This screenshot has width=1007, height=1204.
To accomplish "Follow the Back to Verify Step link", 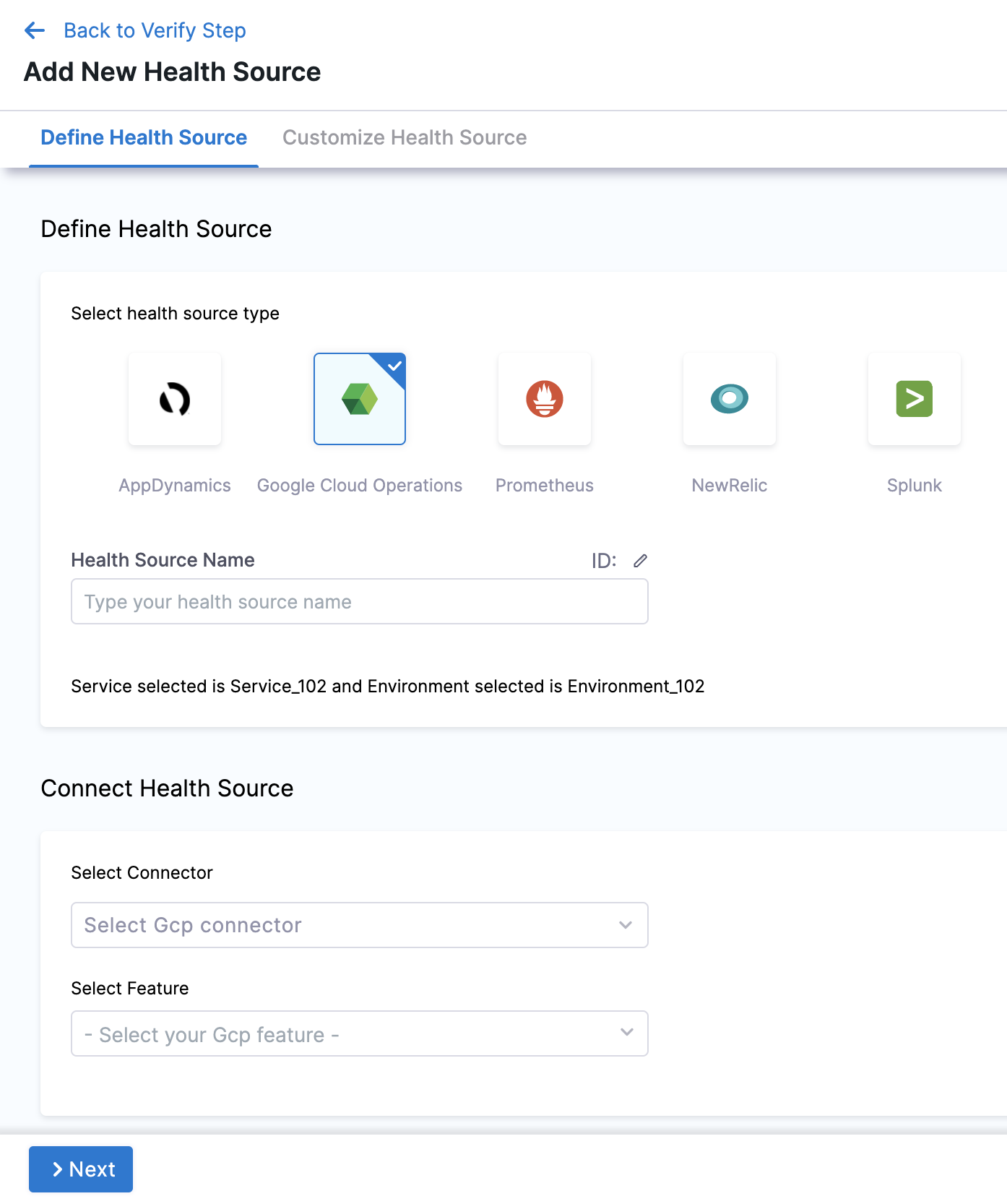I will point(155,30).
